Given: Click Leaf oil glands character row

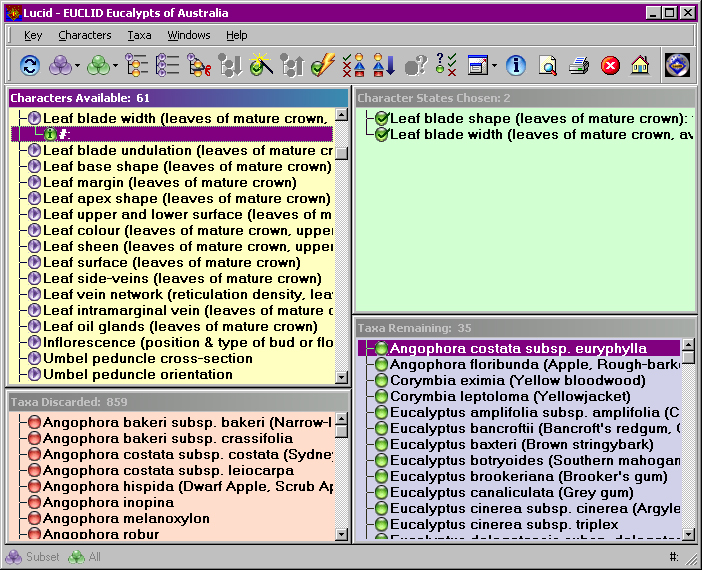Looking at the screenshot, I should (180, 327).
